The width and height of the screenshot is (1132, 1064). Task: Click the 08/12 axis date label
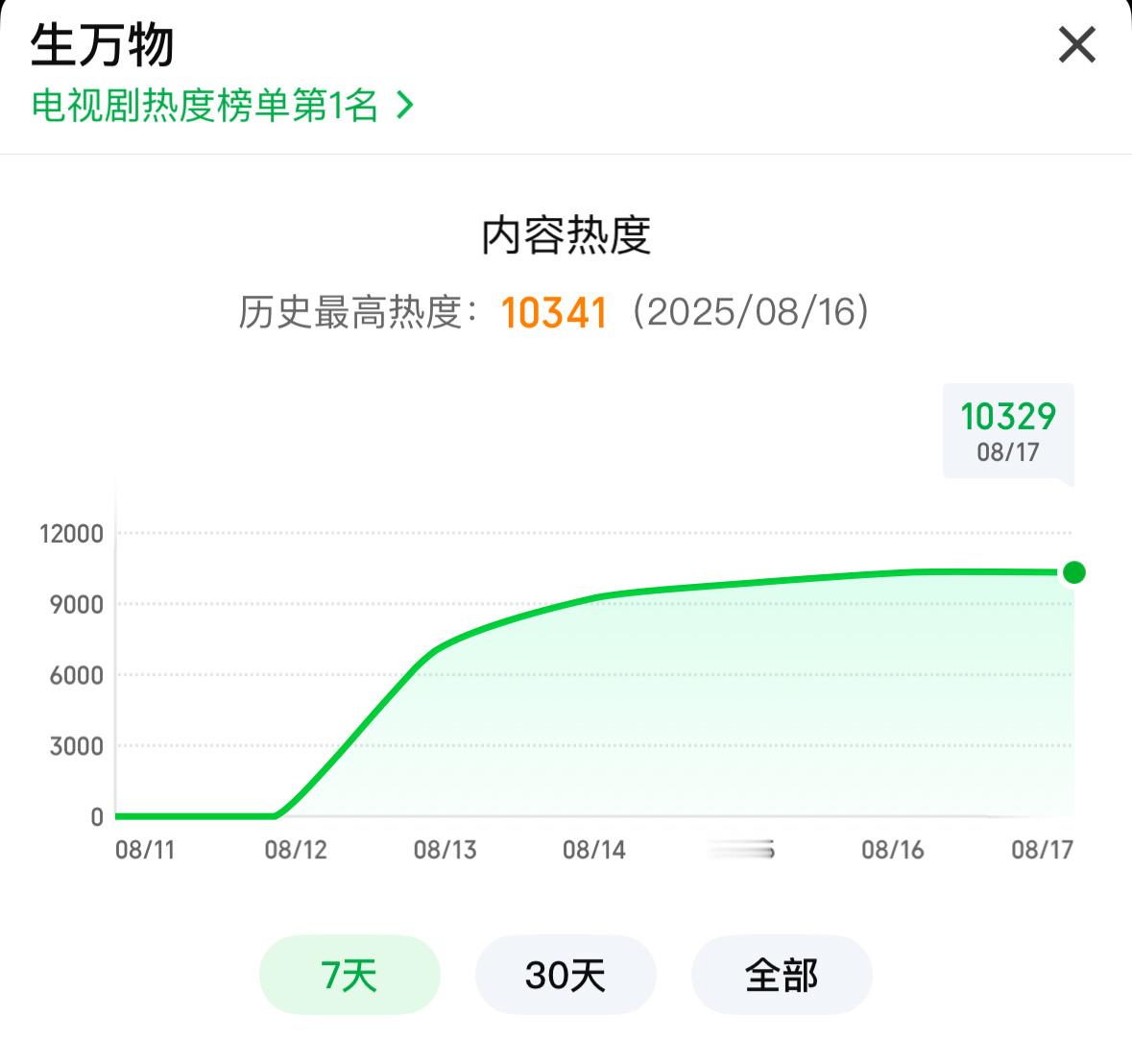tap(296, 850)
